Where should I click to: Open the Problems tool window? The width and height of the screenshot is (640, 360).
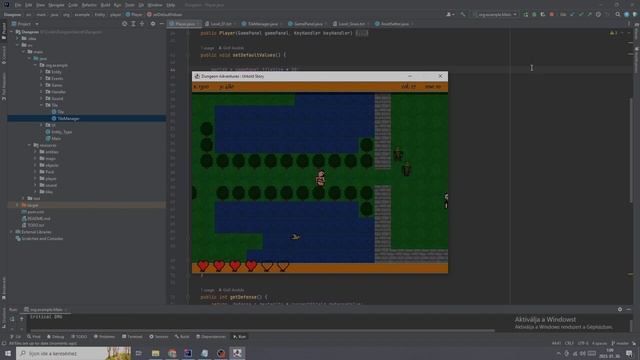104,337
